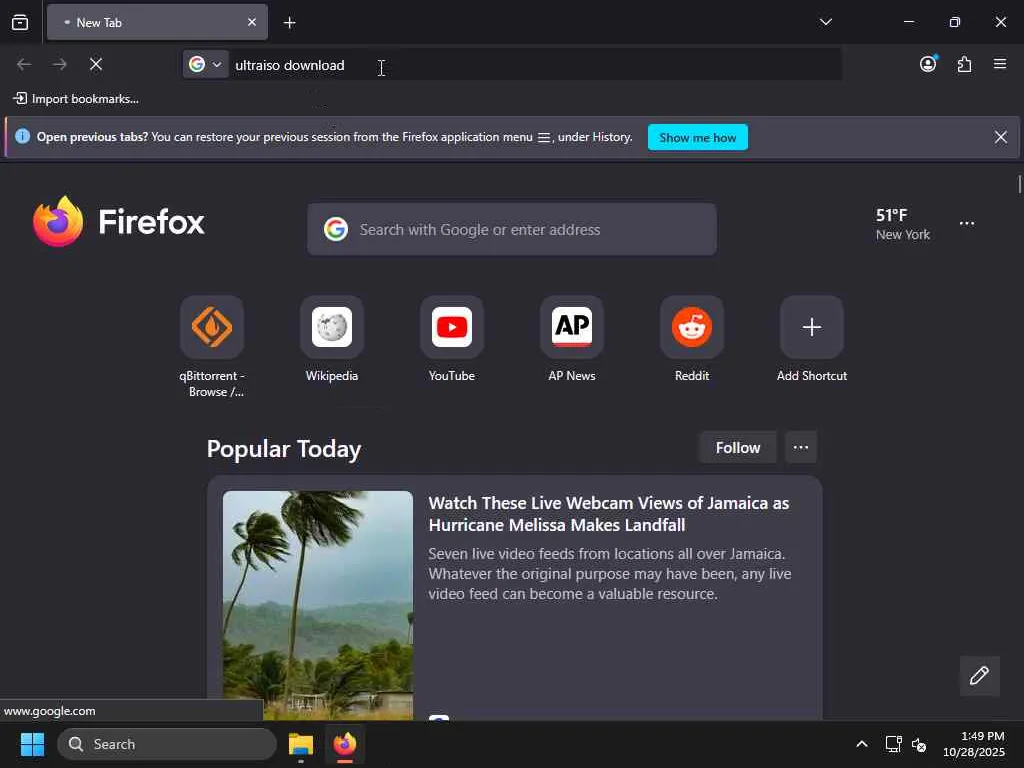The height and width of the screenshot is (768, 1024).
Task: Click the Show me how button
Action: tap(697, 137)
